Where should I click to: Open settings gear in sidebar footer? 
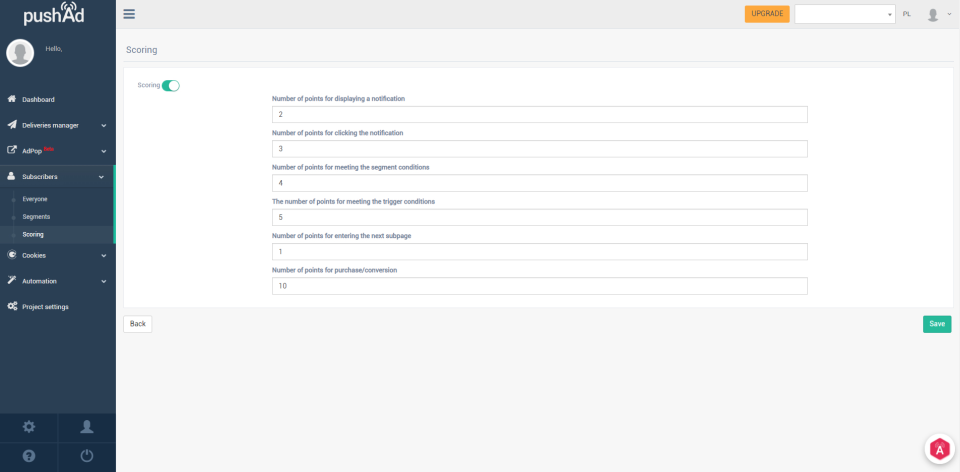point(29,427)
